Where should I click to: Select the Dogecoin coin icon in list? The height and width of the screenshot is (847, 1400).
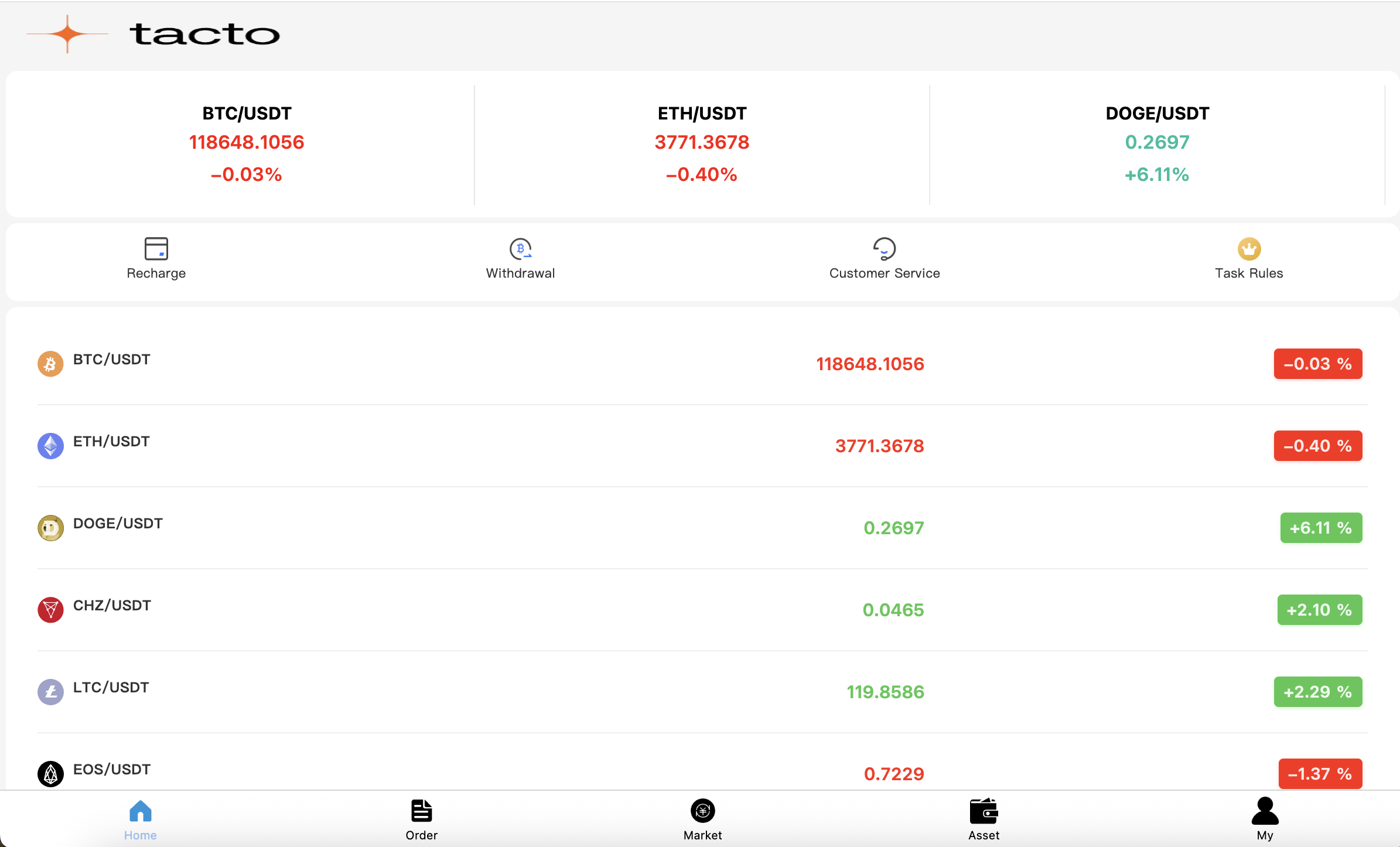tap(50, 528)
